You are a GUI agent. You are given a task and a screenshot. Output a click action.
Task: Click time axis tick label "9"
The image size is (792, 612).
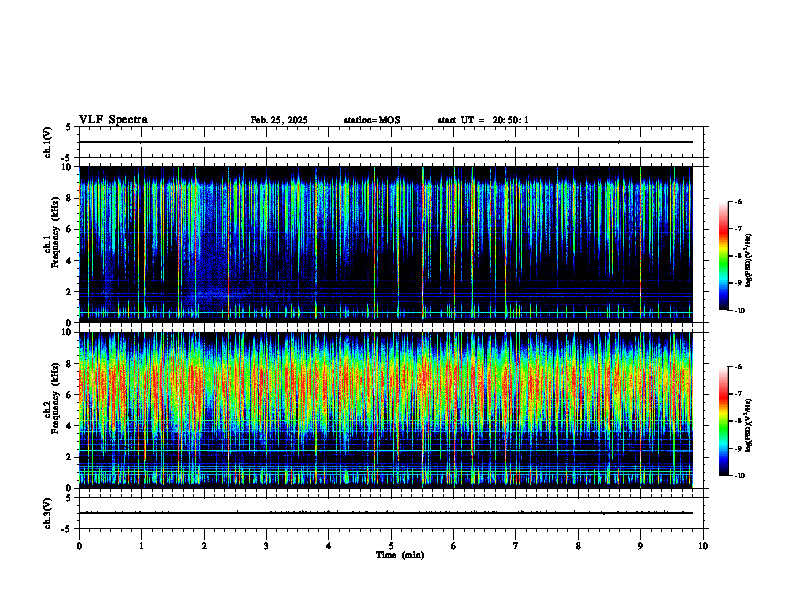point(640,546)
